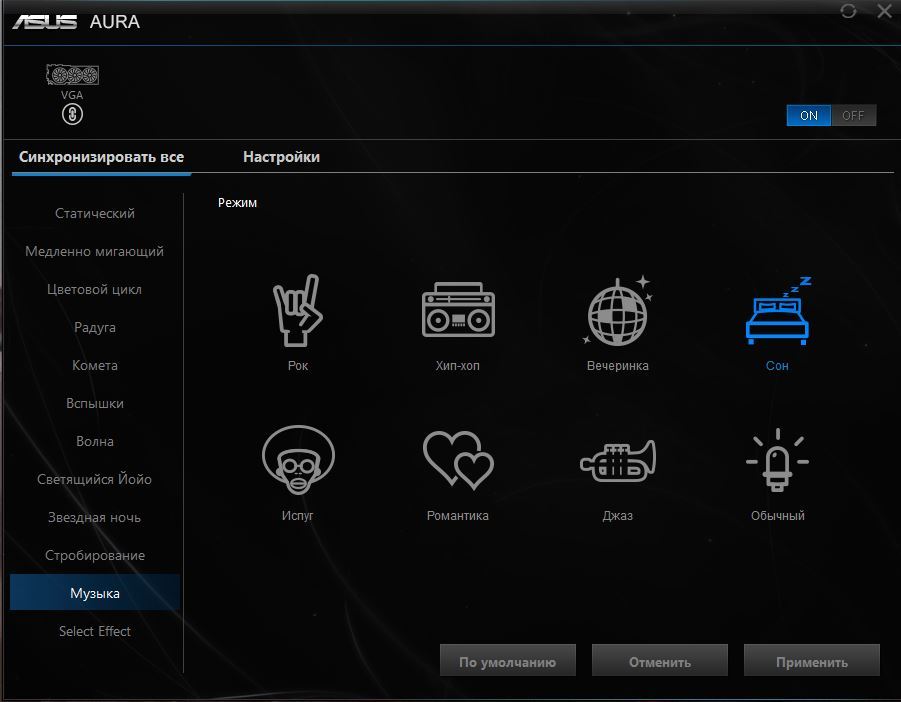This screenshot has height=702, width=901.
Task: Select the Обычный light bulb icon
Action: tap(777, 460)
